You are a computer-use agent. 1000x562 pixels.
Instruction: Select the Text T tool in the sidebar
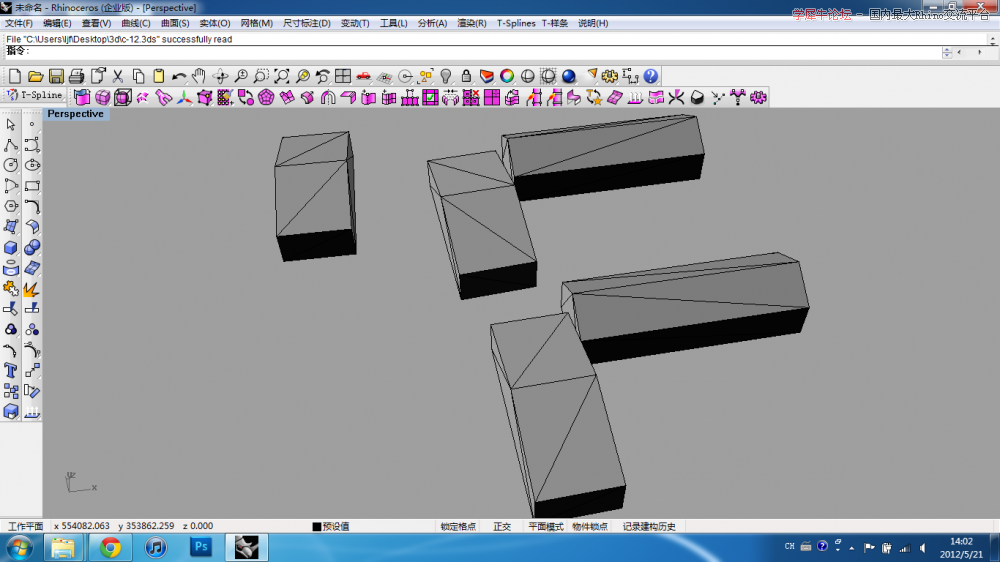coord(11,371)
